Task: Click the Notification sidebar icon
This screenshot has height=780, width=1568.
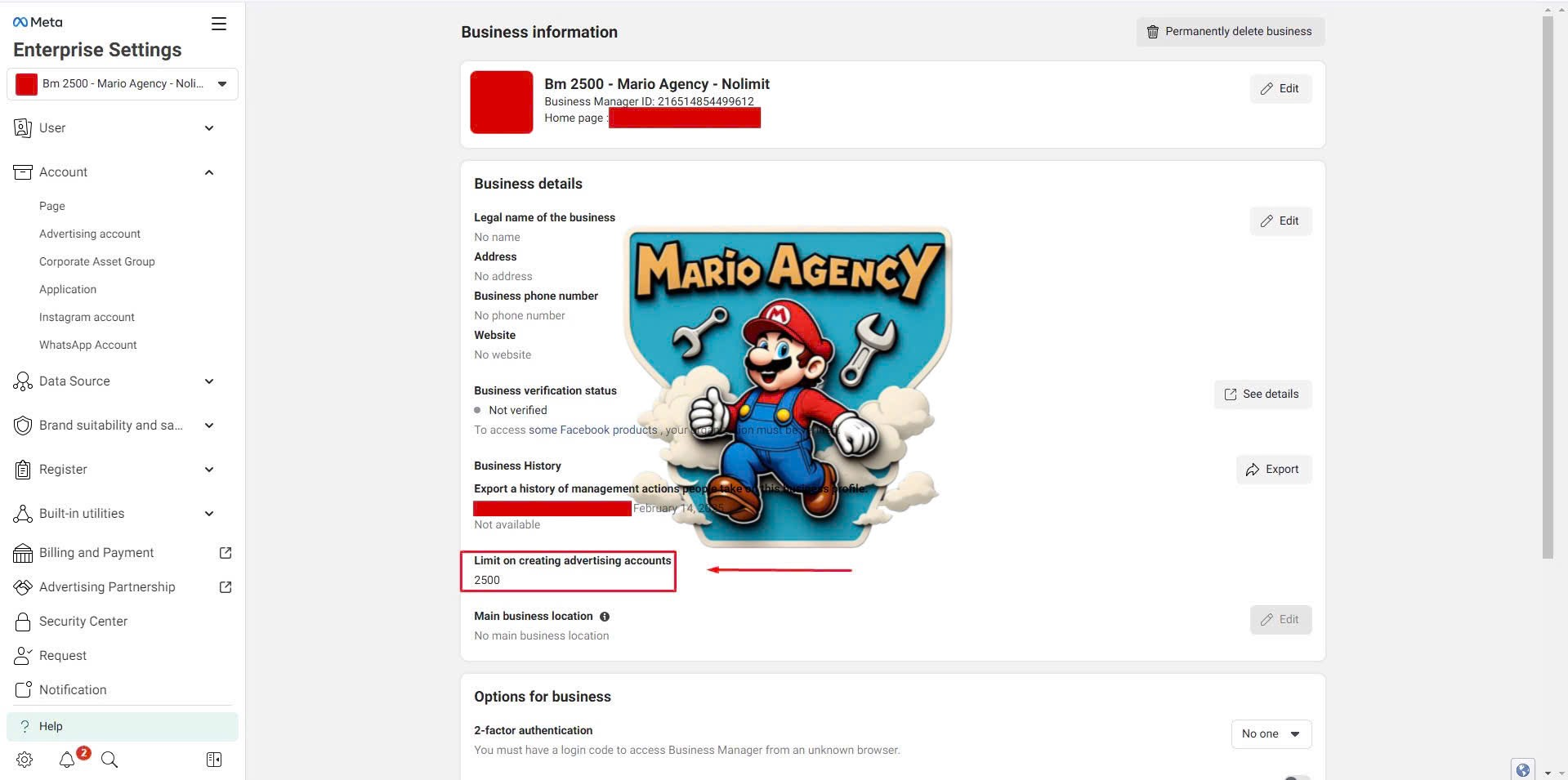Action: (x=23, y=690)
